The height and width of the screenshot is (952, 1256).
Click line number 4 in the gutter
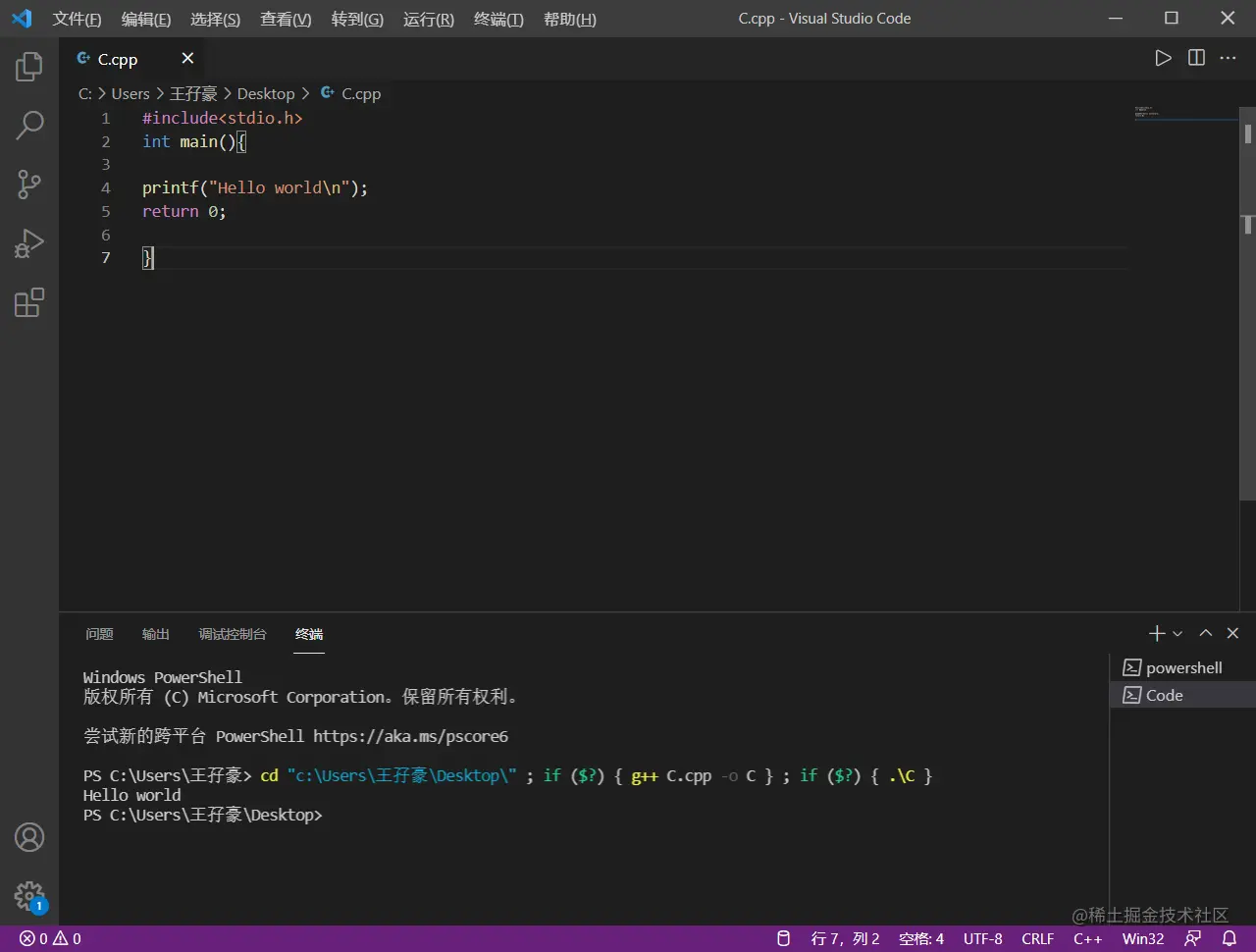pyautogui.click(x=106, y=187)
